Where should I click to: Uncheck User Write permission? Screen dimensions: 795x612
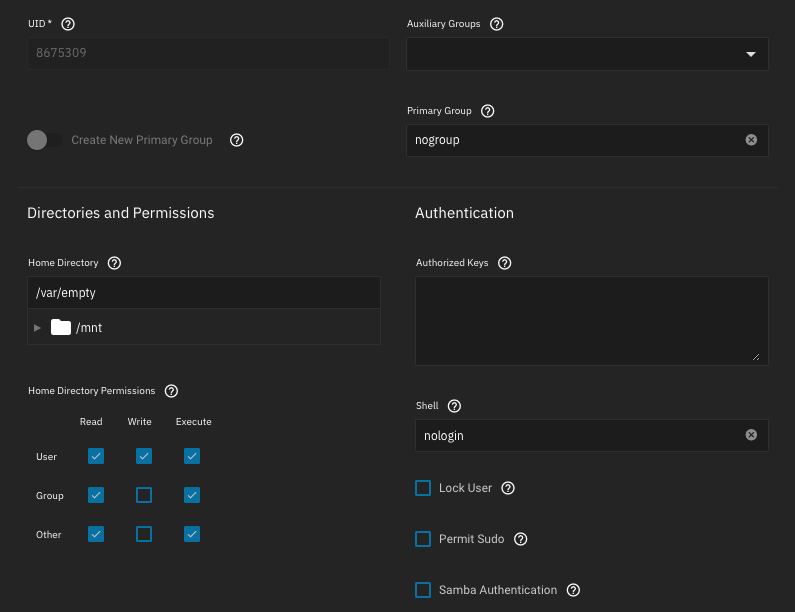click(x=144, y=456)
